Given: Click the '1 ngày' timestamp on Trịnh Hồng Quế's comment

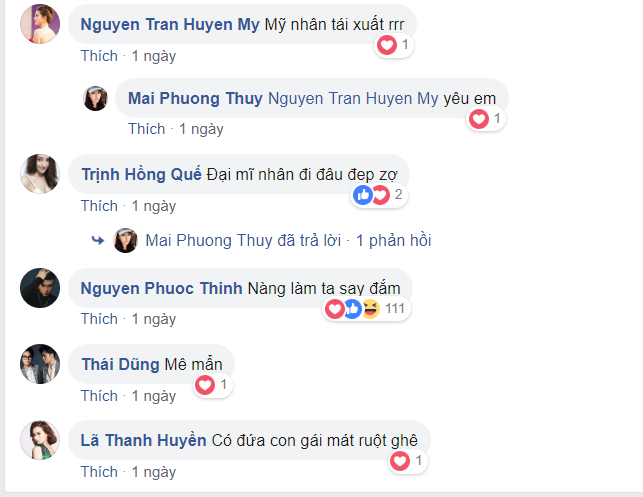Looking at the screenshot, I should pyautogui.click(x=154, y=206).
